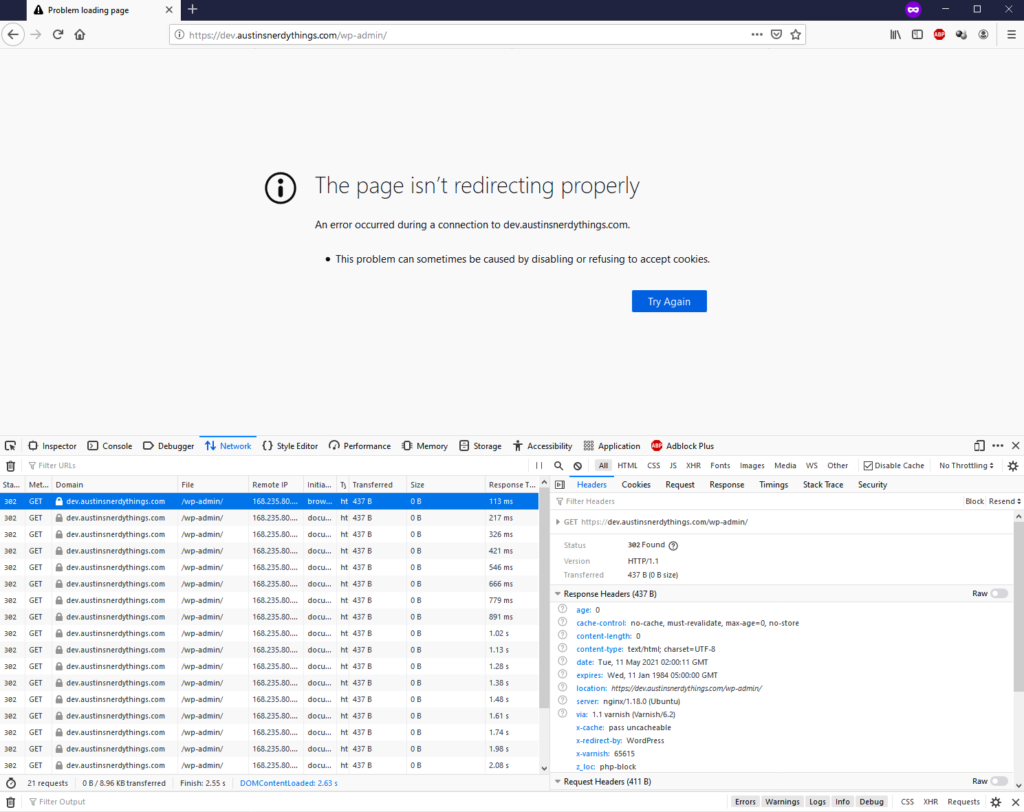This screenshot has width=1024, height=812.
Task: Open the network request search magnifier
Action: coord(559,466)
